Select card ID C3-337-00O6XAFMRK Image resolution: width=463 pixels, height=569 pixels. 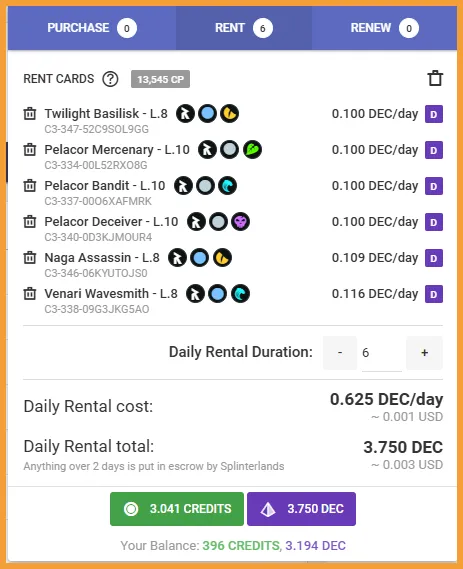click(x=98, y=201)
